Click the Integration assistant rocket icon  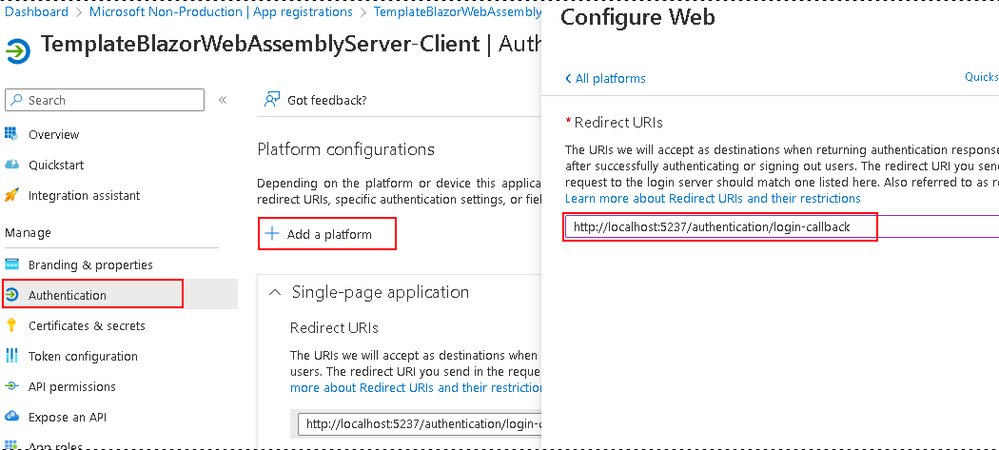coord(11,195)
